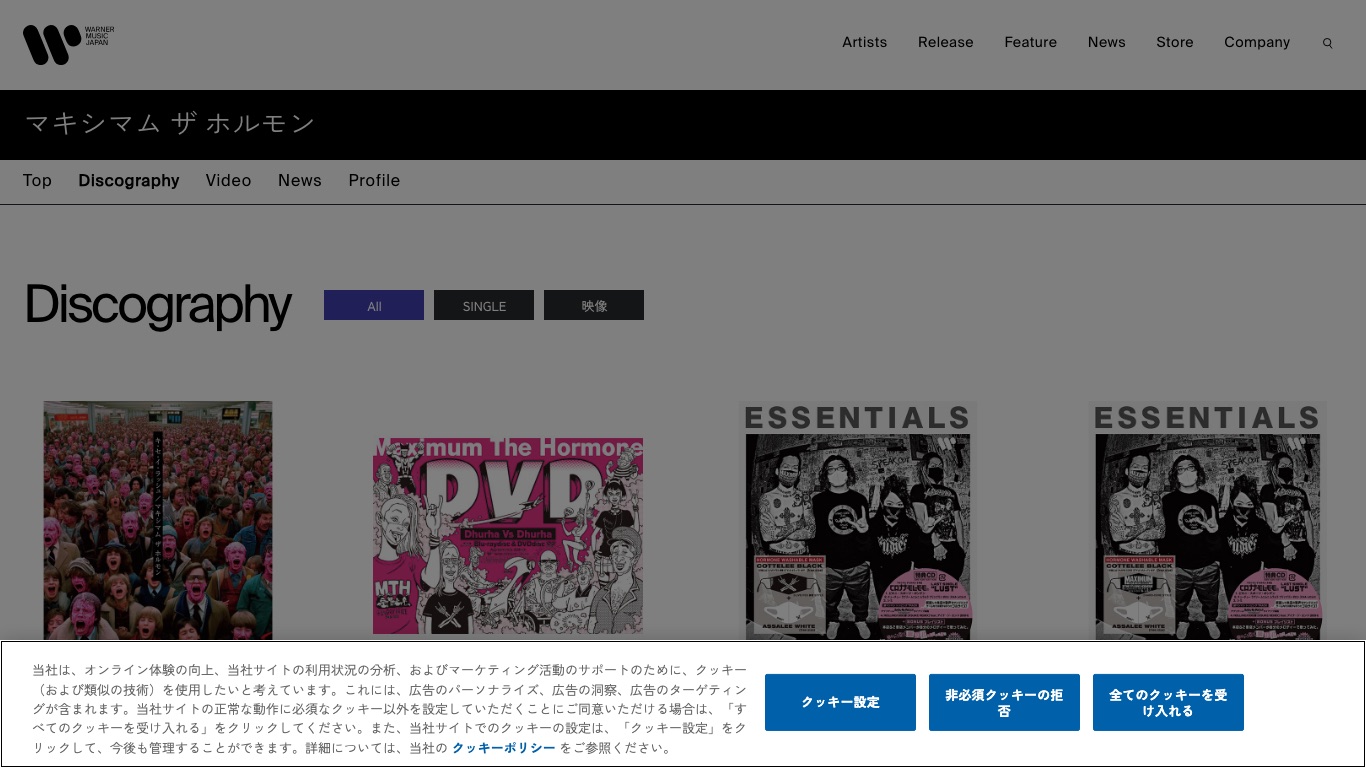Filter discography by All
1366x768 pixels.
click(374, 305)
